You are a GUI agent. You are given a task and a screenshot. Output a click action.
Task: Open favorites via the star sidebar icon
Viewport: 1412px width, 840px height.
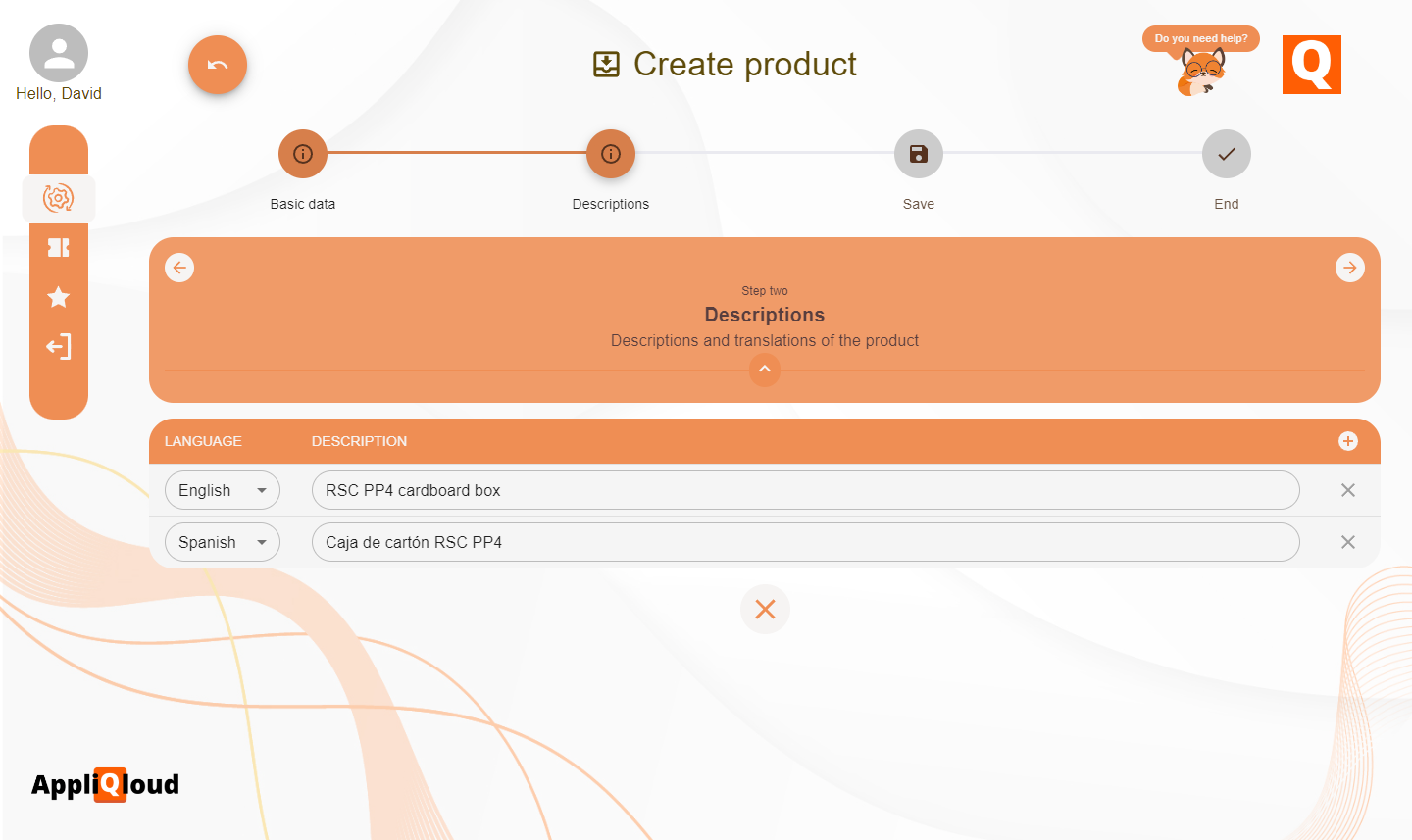(58, 297)
